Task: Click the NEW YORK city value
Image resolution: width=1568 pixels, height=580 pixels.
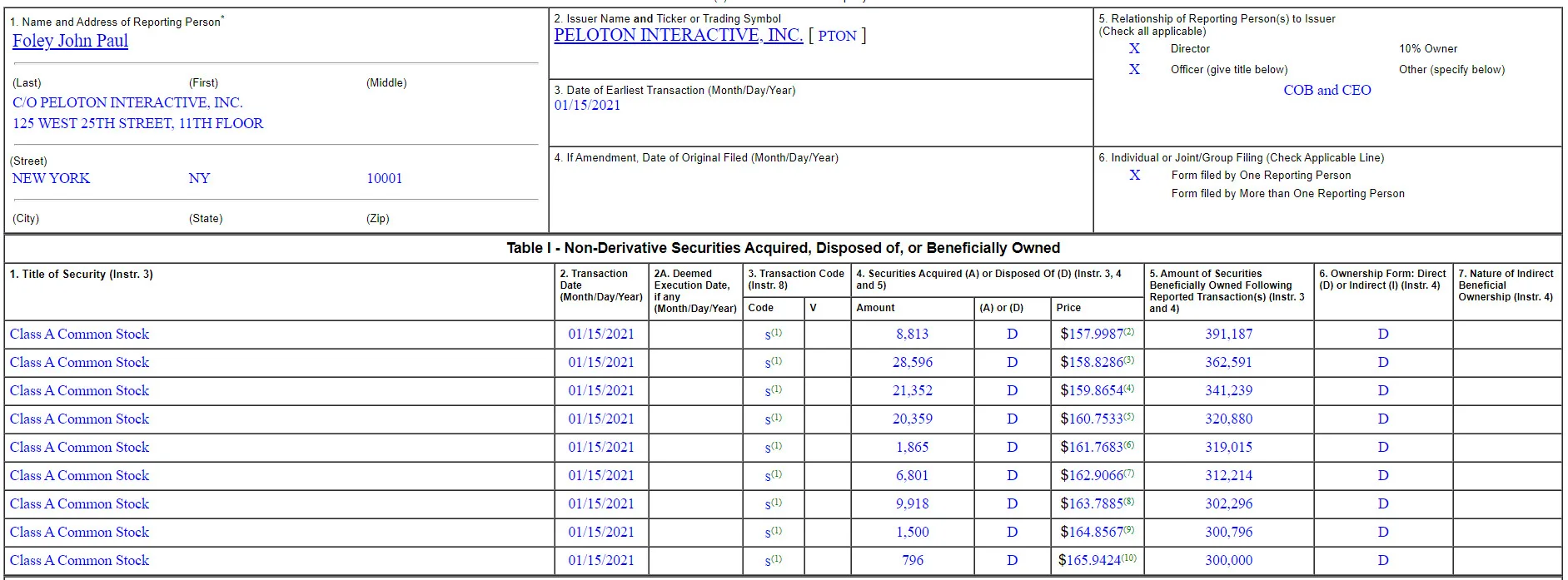Action: tap(51, 178)
